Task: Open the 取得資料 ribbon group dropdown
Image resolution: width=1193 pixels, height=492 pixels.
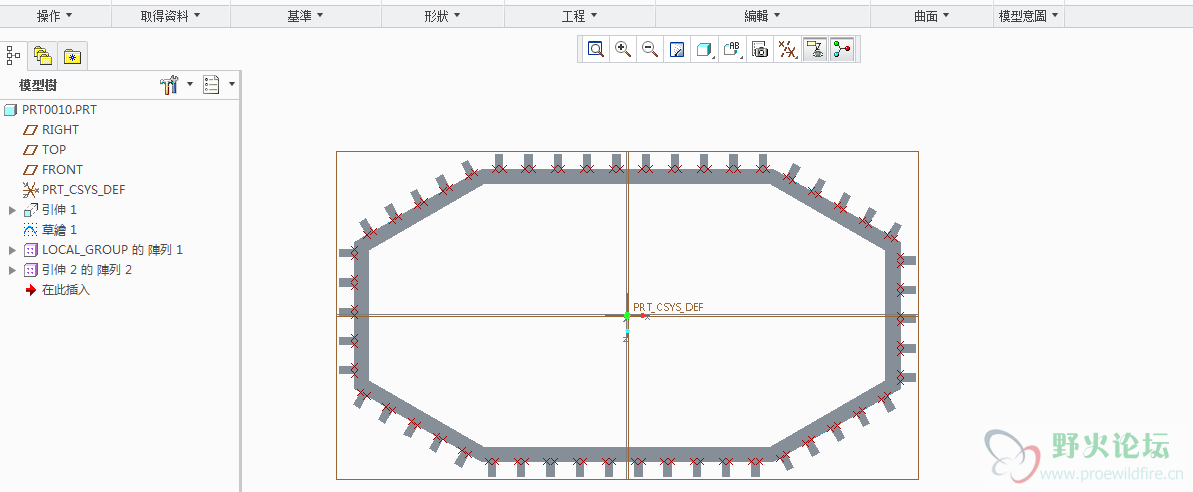Action: click(x=170, y=16)
